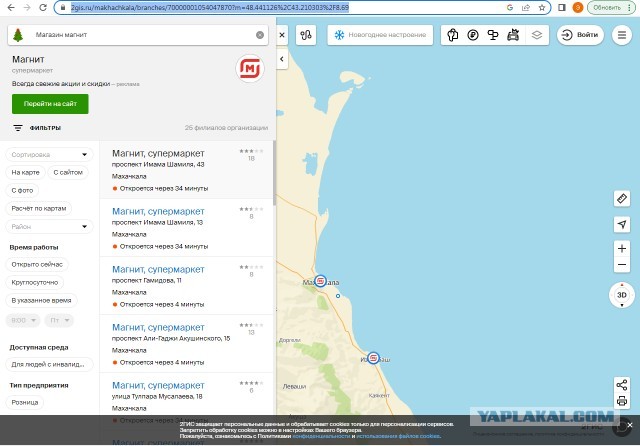Viewport: 640px width, 446px height.
Task: Click the browser back arrow
Action: pyautogui.click(x=11, y=7)
